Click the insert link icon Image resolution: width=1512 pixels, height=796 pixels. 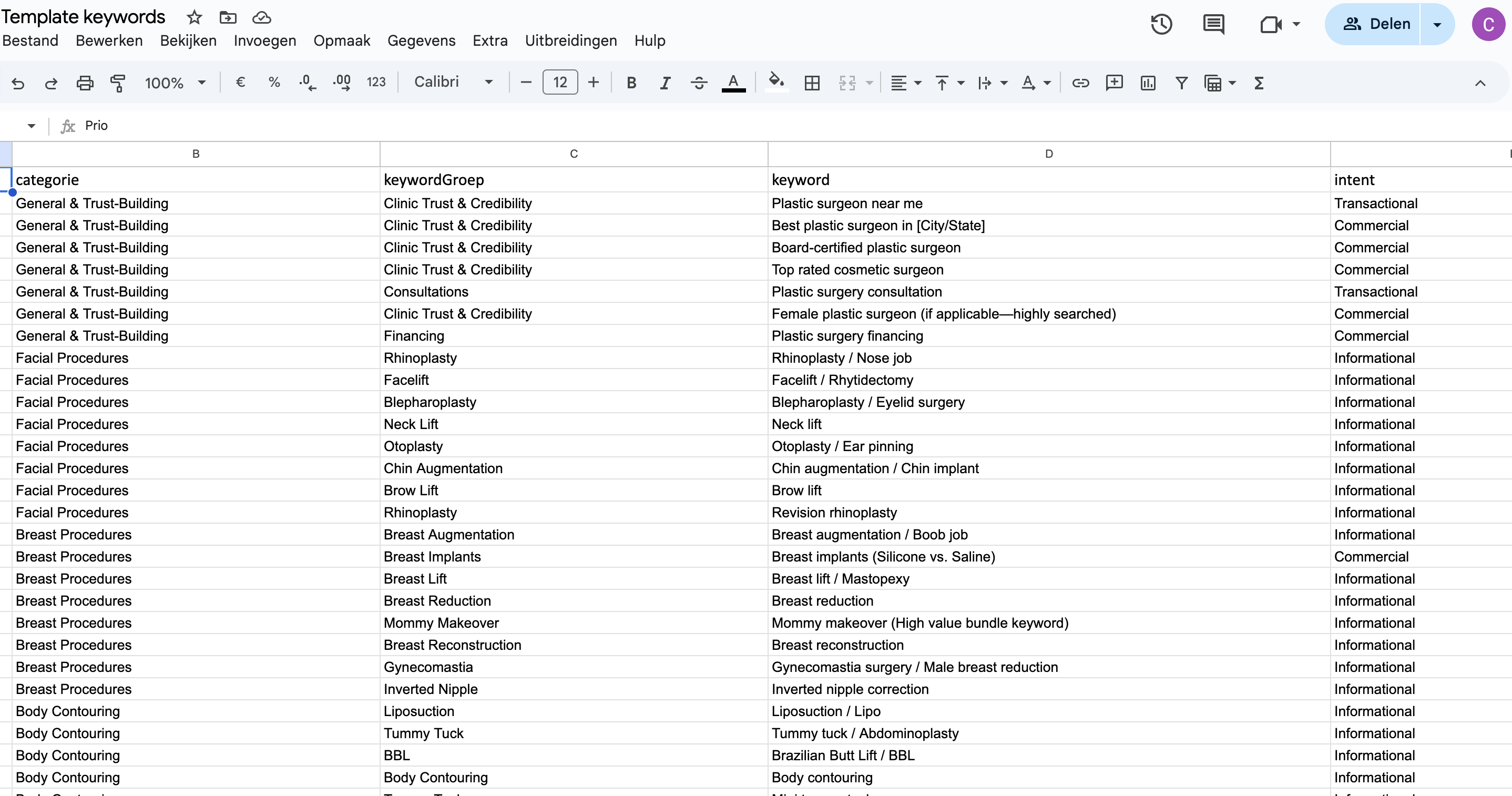tap(1080, 83)
